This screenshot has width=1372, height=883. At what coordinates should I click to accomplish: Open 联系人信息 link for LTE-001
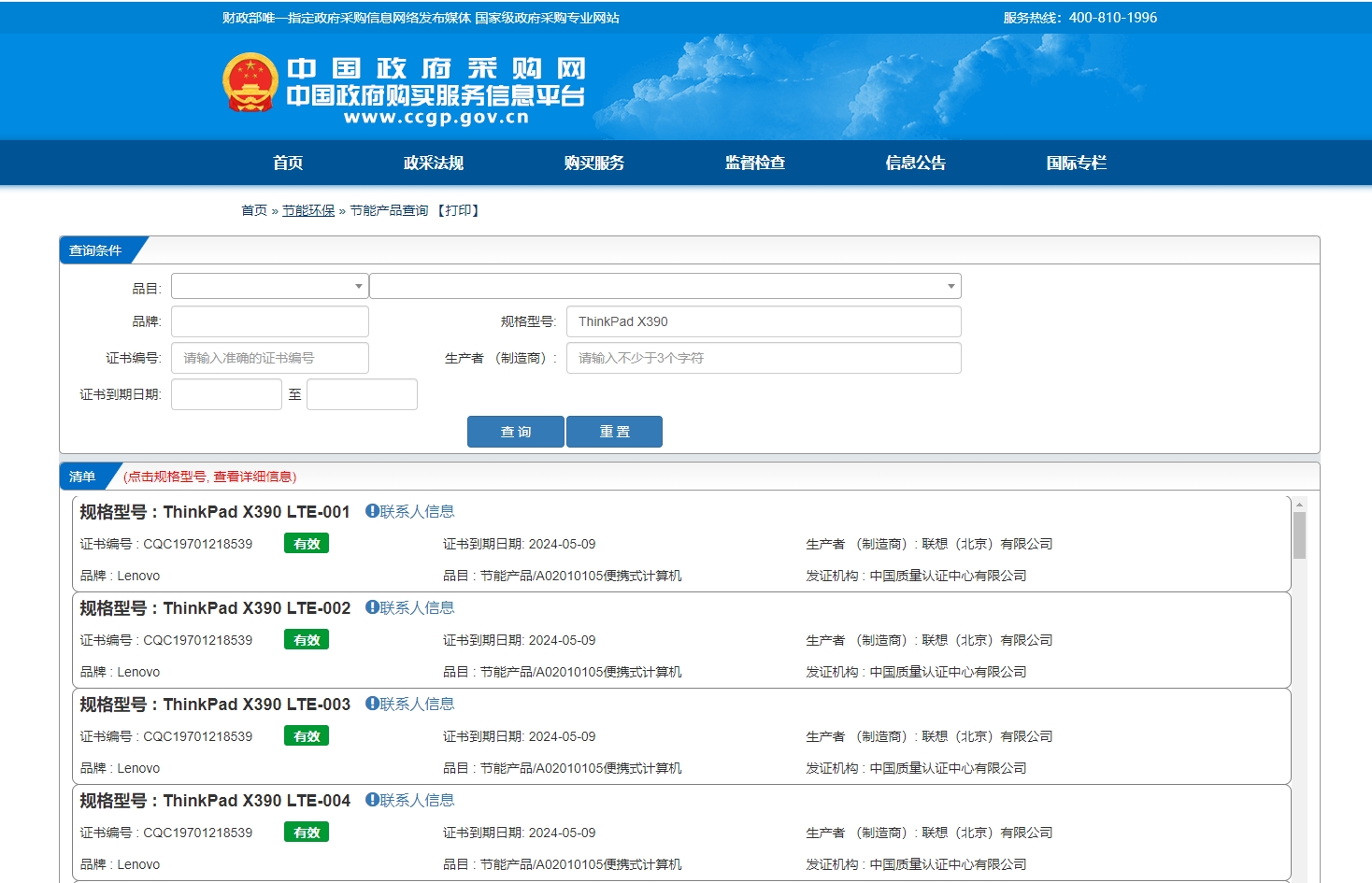(417, 511)
